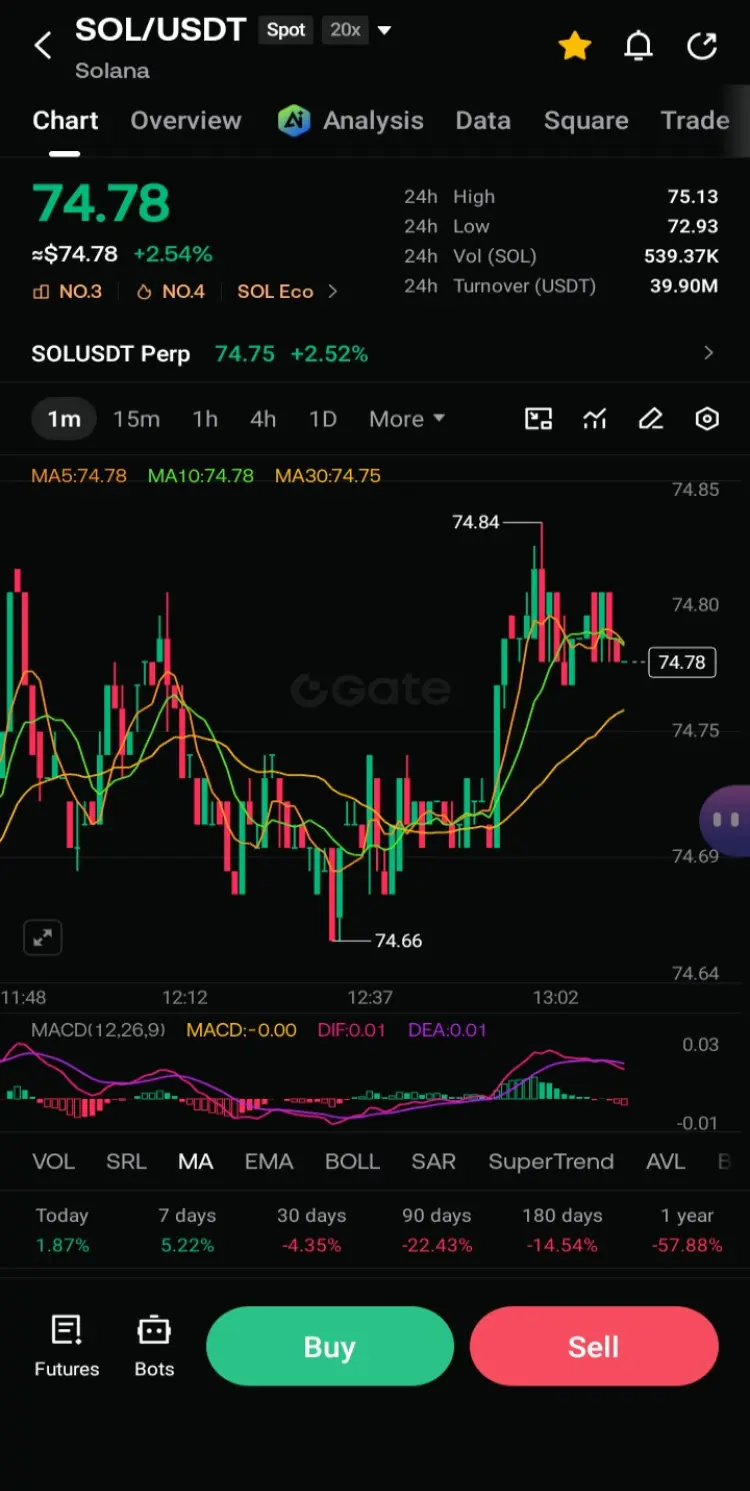Tap the floating purple assistant bubble
This screenshot has height=1491, width=750.
tap(726, 821)
